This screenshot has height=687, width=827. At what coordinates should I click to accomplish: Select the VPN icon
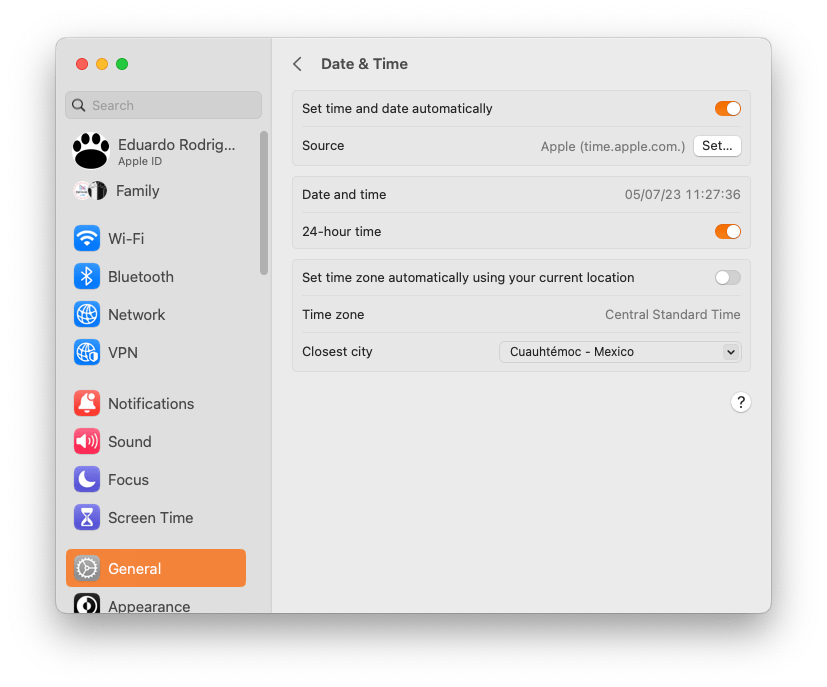coord(87,353)
